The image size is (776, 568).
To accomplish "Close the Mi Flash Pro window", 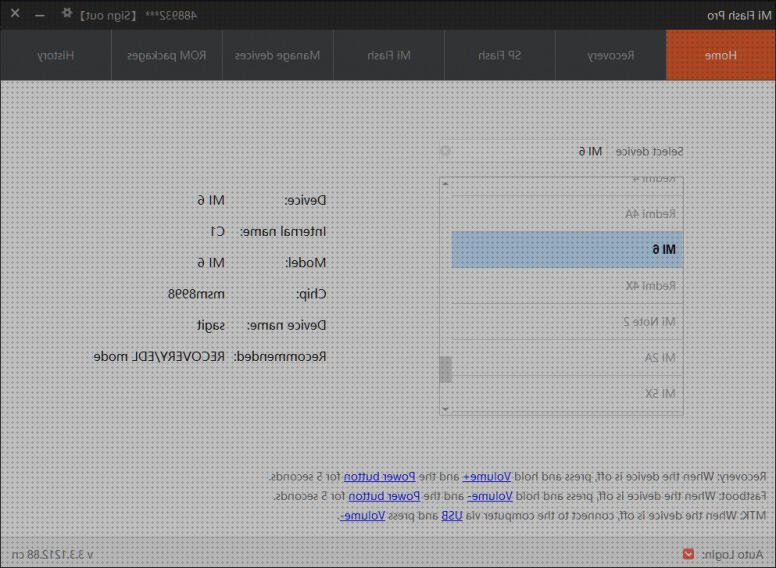I will tap(15, 14).
